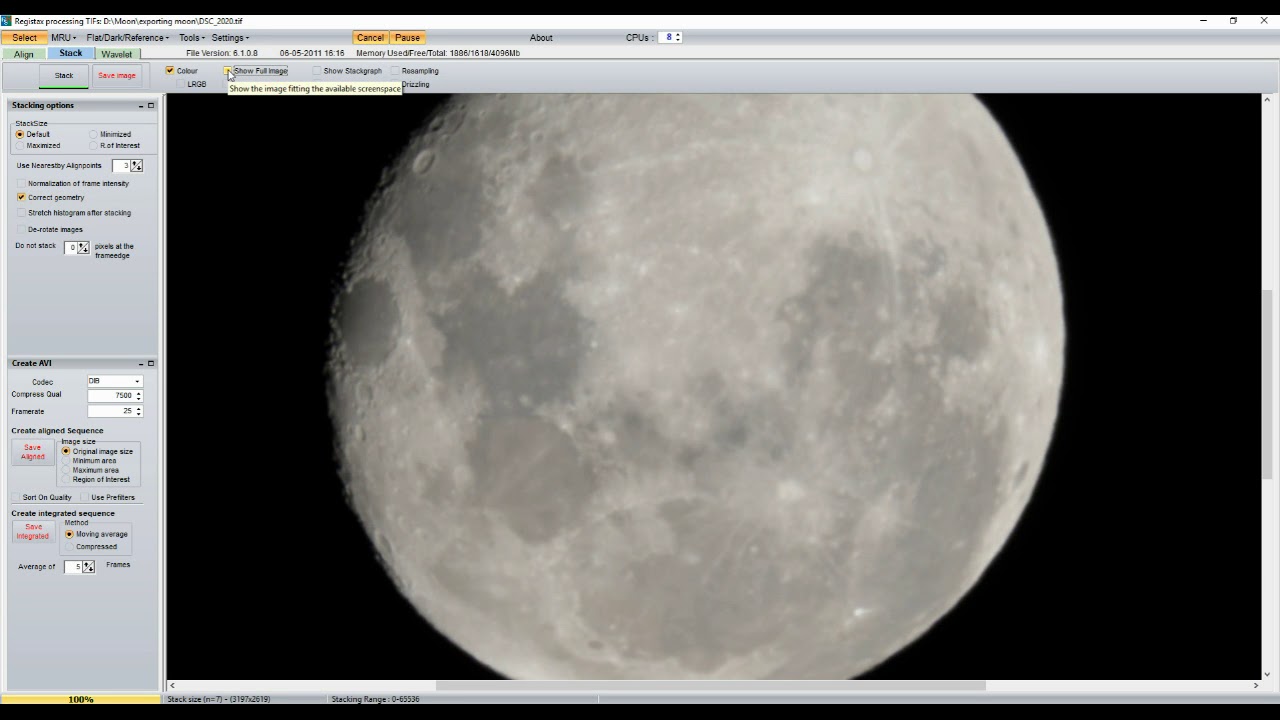The height and width of the screenshot is (720, 1280).
Task: Toggle the Colour checkbox
Action: point(170,71)
